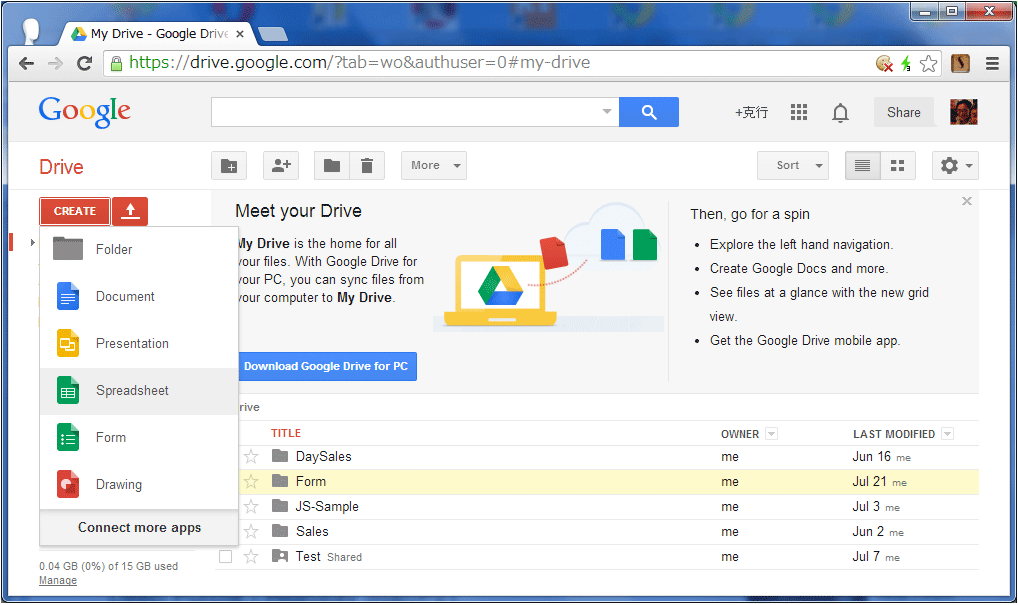This screenshot has height=605, width=1018.
Task: Star the Form folder row
Action: tap(251, 482)
